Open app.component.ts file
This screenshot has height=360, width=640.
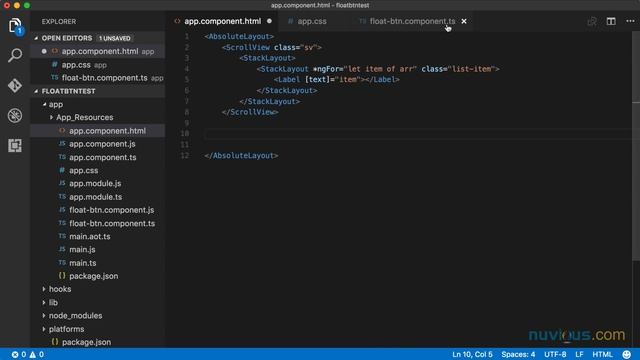pyautogui.click(x=98, y=157)
